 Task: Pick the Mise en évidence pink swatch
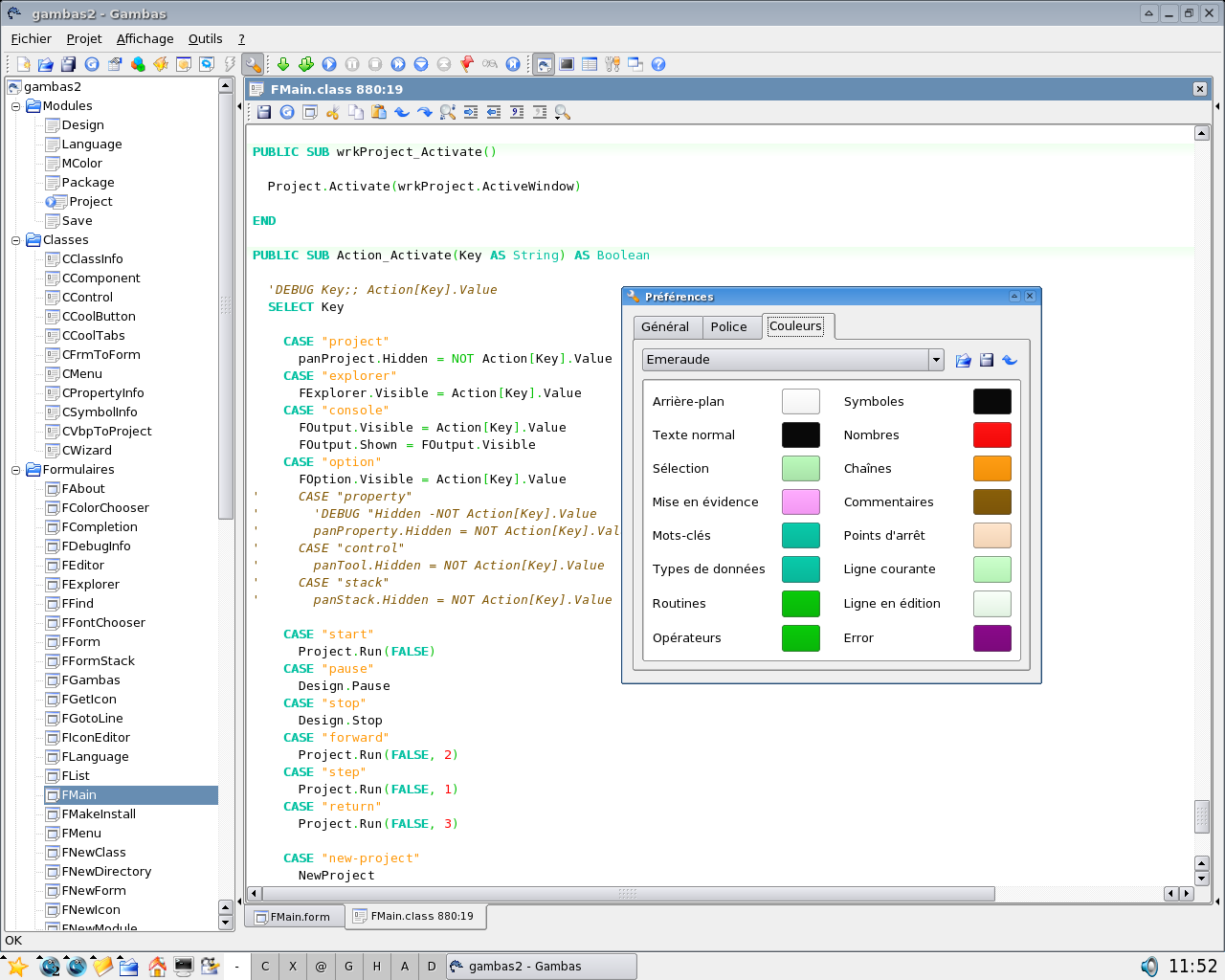coord(801,501)
